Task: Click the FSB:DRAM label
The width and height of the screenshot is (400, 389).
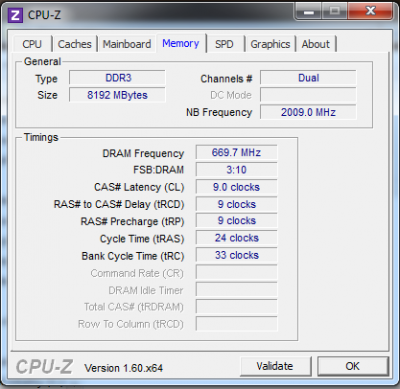Action: [x=159, y=170]
